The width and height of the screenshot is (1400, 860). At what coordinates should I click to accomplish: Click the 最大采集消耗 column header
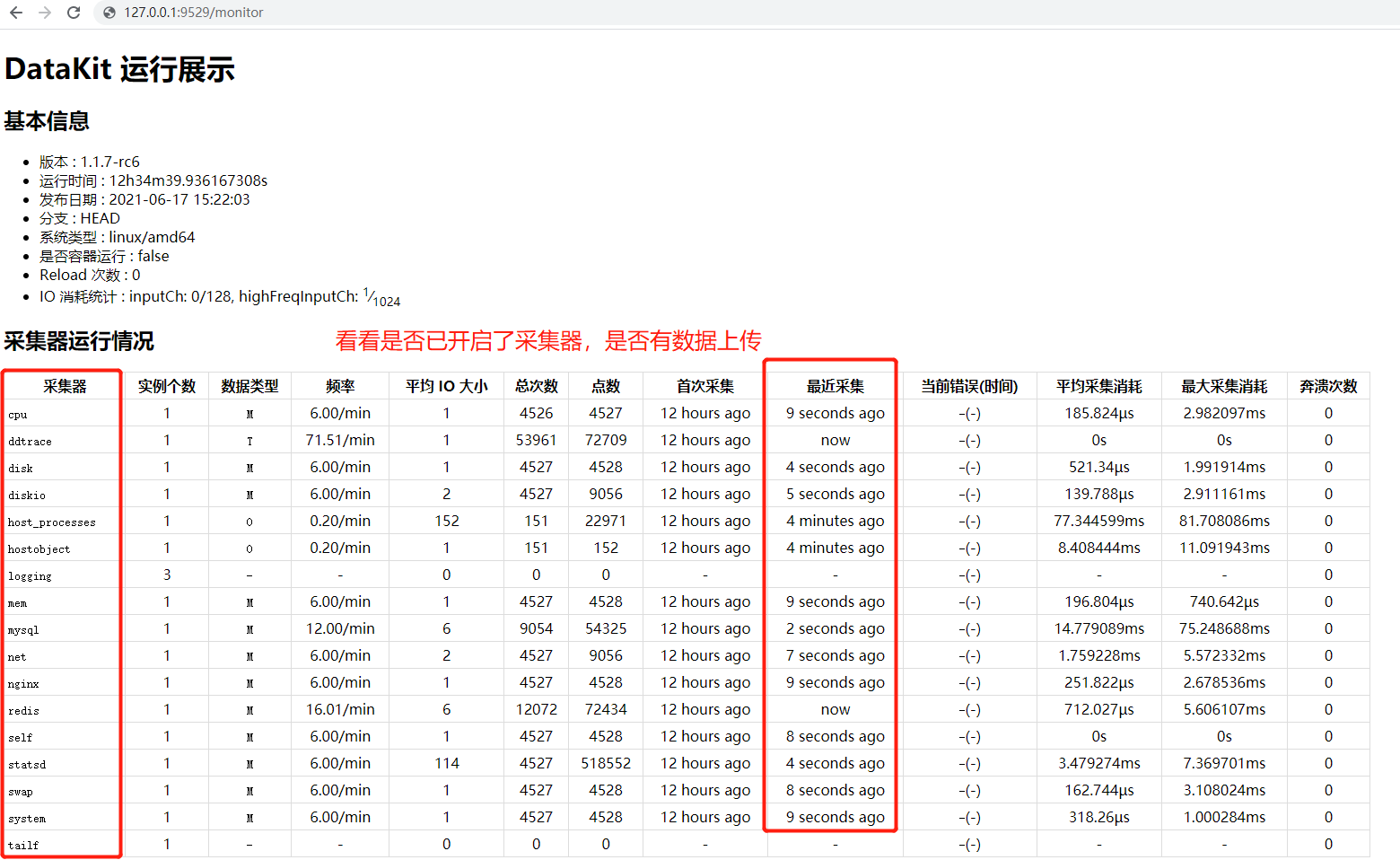(1224, 386)
